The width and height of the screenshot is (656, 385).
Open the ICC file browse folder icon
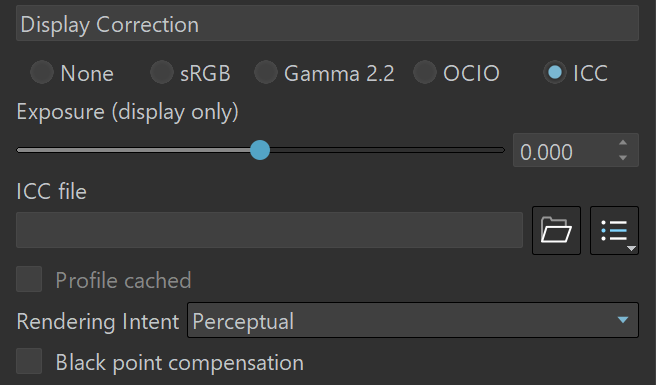pos(556,230)
